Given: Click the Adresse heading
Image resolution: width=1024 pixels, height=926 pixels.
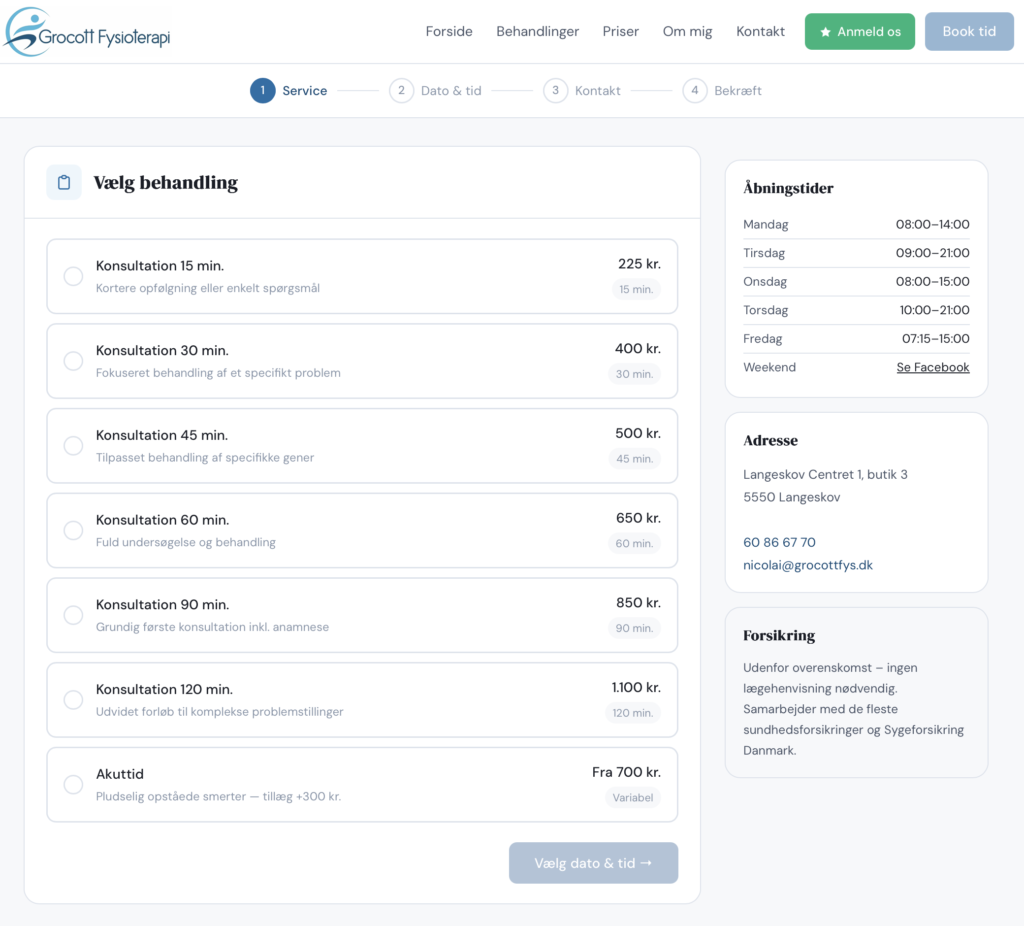Looking at the screenshot, I should pyautogui.click(x=770, y=440).
